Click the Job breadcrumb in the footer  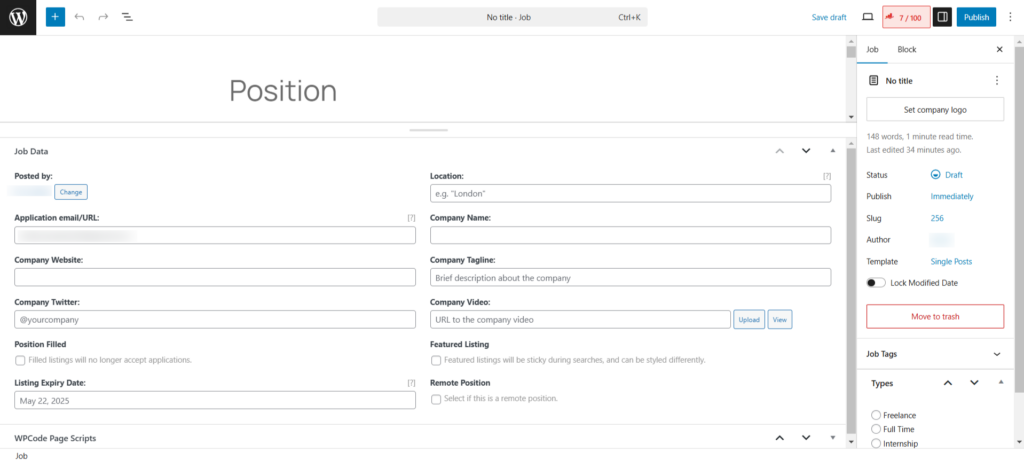click(x=22, y=455)
